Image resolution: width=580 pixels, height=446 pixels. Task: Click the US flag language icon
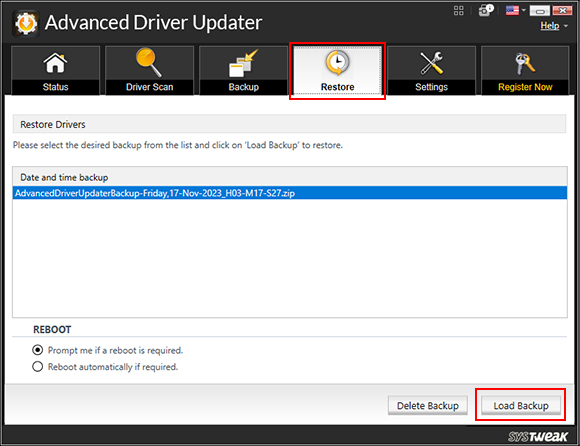pos(512,10)
